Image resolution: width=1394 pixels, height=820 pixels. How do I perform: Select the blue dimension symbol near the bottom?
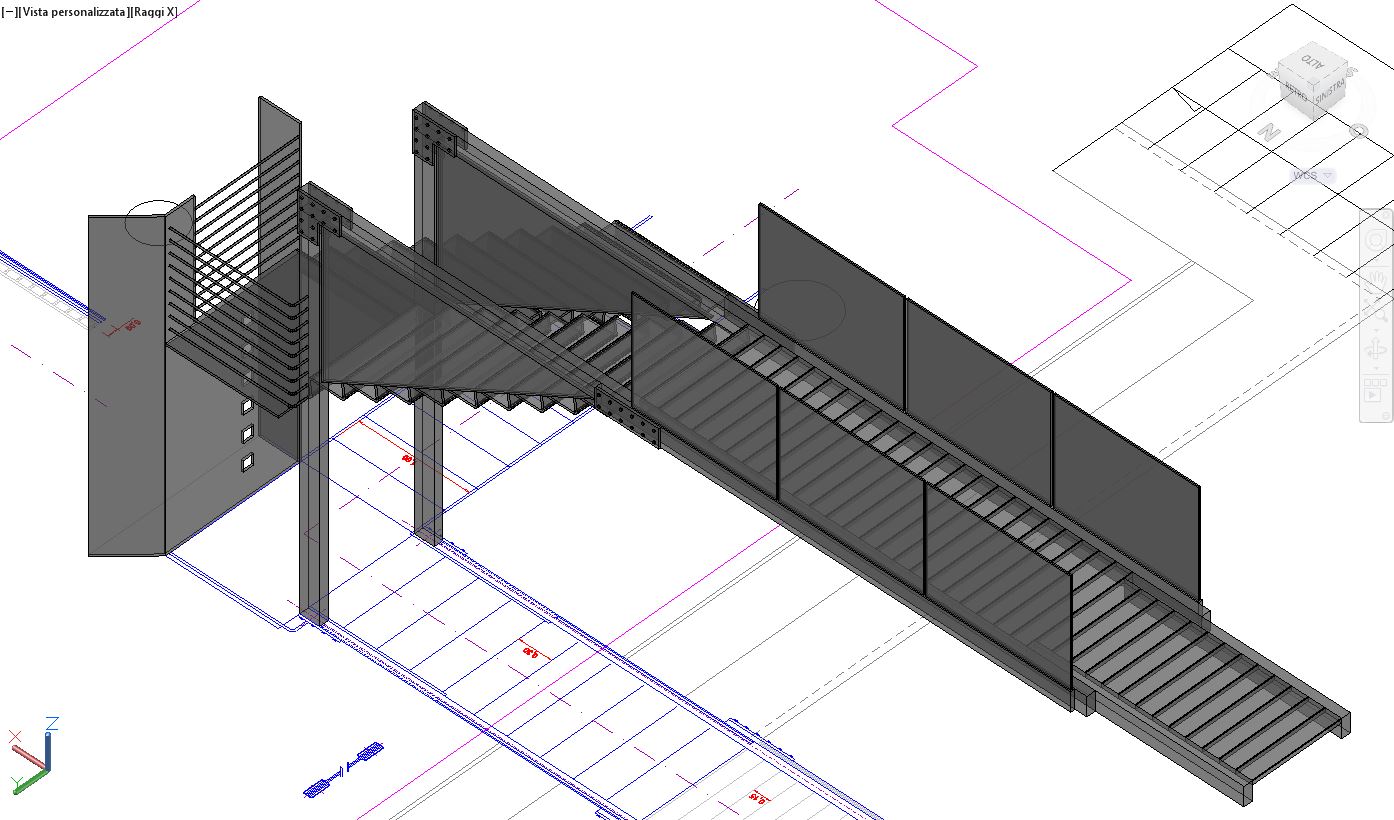coord(344,771)
